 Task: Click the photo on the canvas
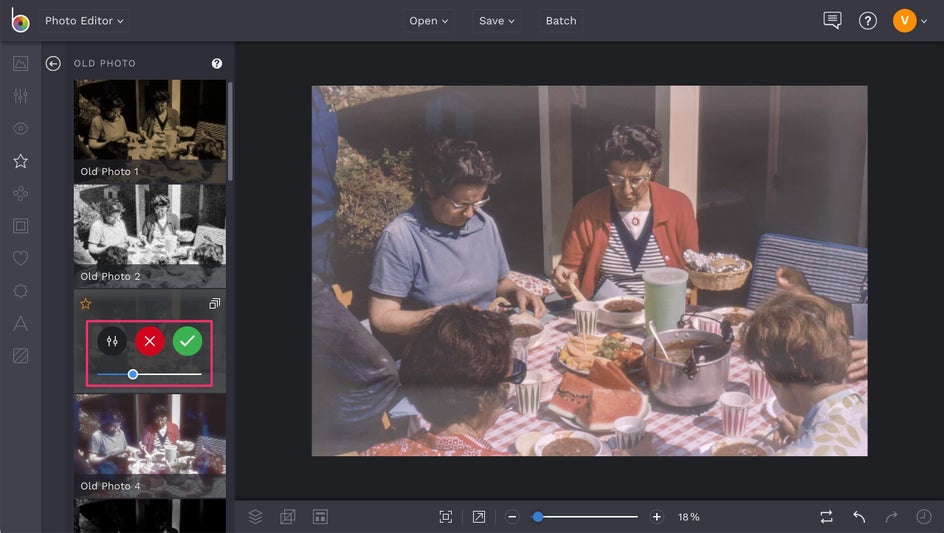pos(589,270)
